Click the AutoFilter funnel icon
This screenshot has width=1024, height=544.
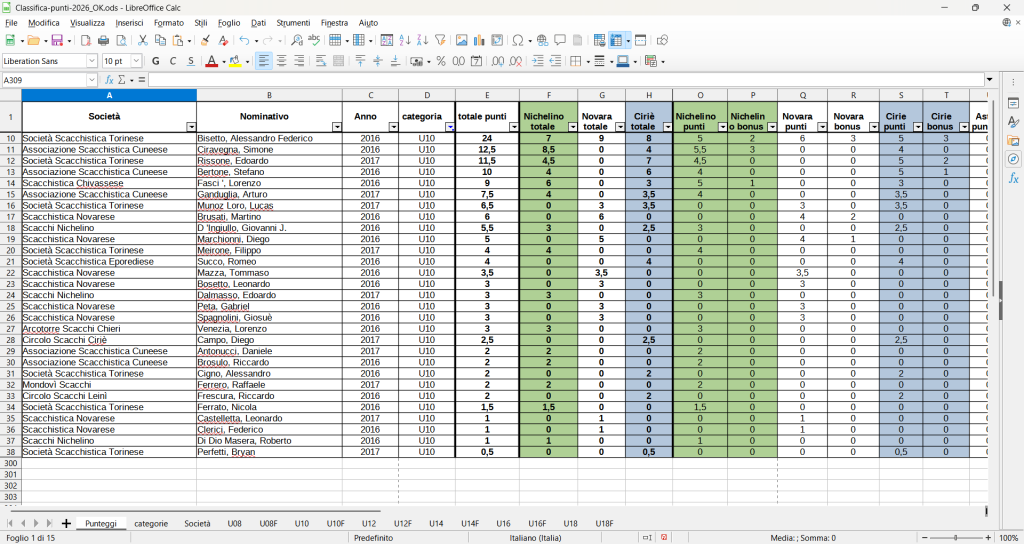440,40
